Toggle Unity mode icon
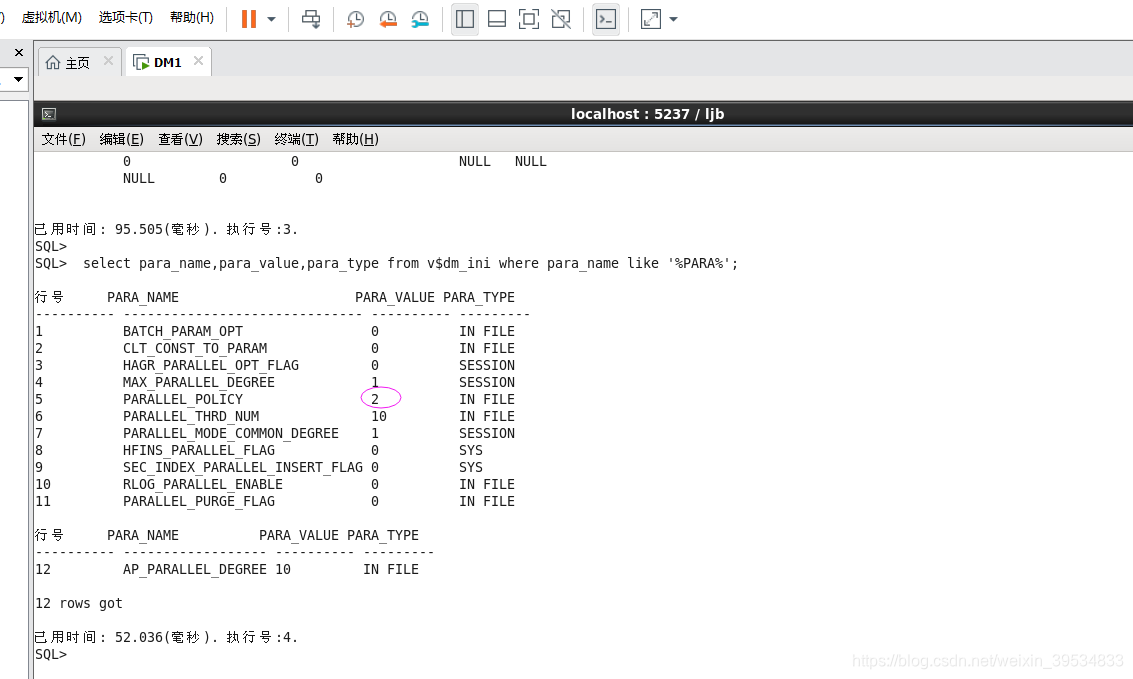Image resolution: width=1133 pixels, height=679 pixels. coord(561,19)
